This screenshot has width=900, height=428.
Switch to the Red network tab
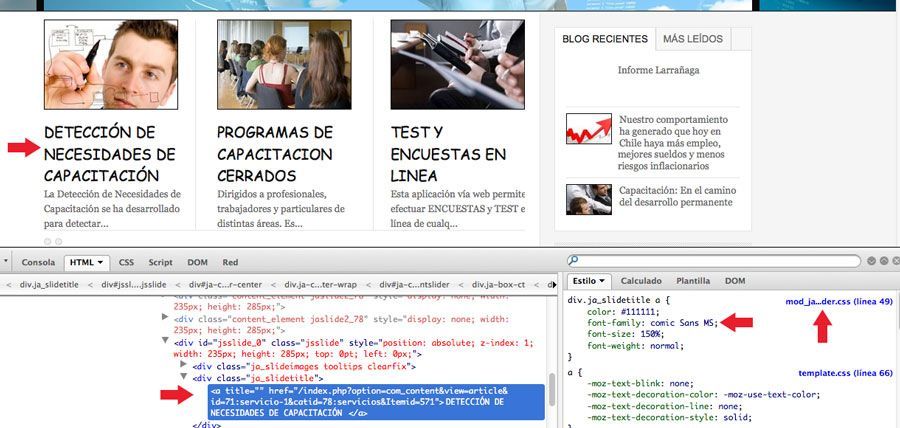[x=230, y=262]
